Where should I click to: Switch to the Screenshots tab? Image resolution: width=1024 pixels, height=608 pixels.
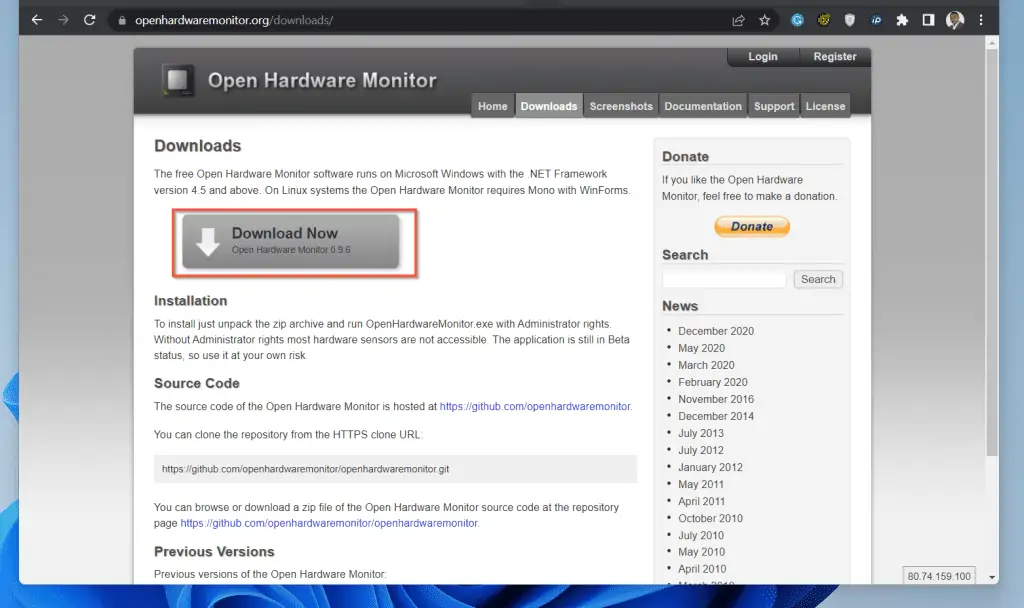click(x=620, y=105)
